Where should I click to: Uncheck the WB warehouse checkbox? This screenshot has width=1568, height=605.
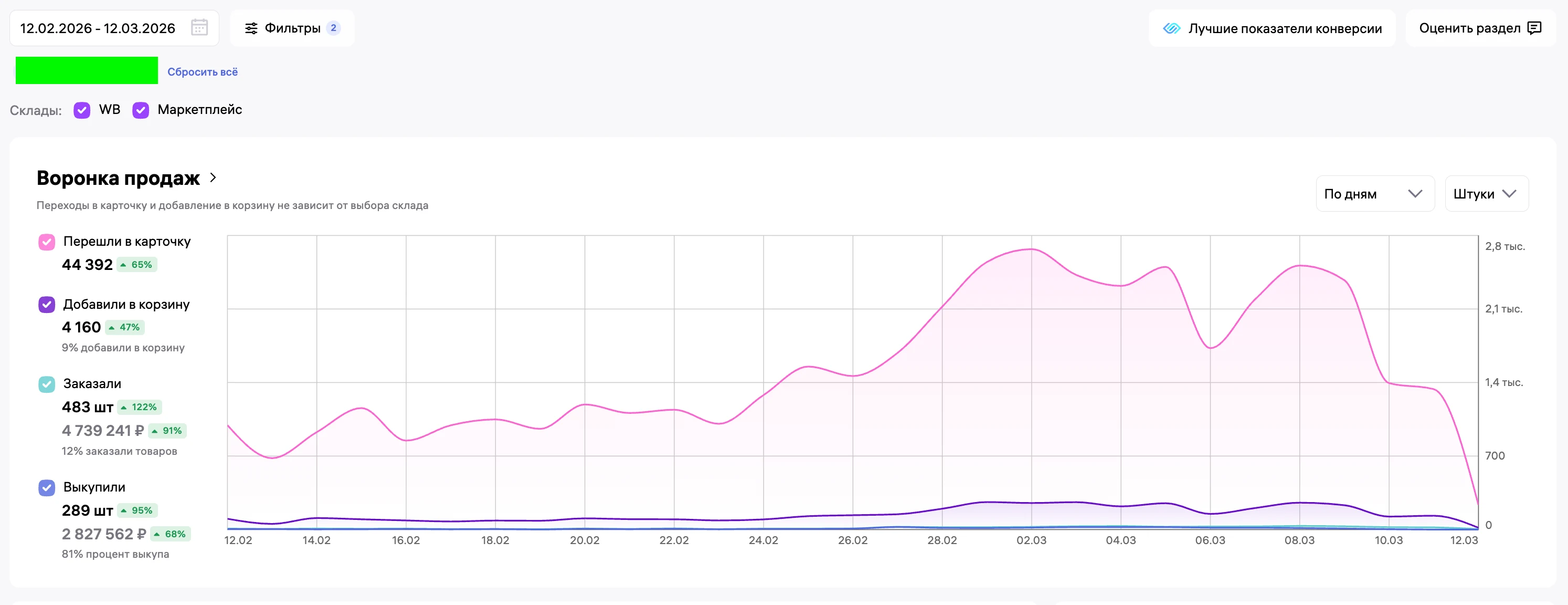click(81, 110)
